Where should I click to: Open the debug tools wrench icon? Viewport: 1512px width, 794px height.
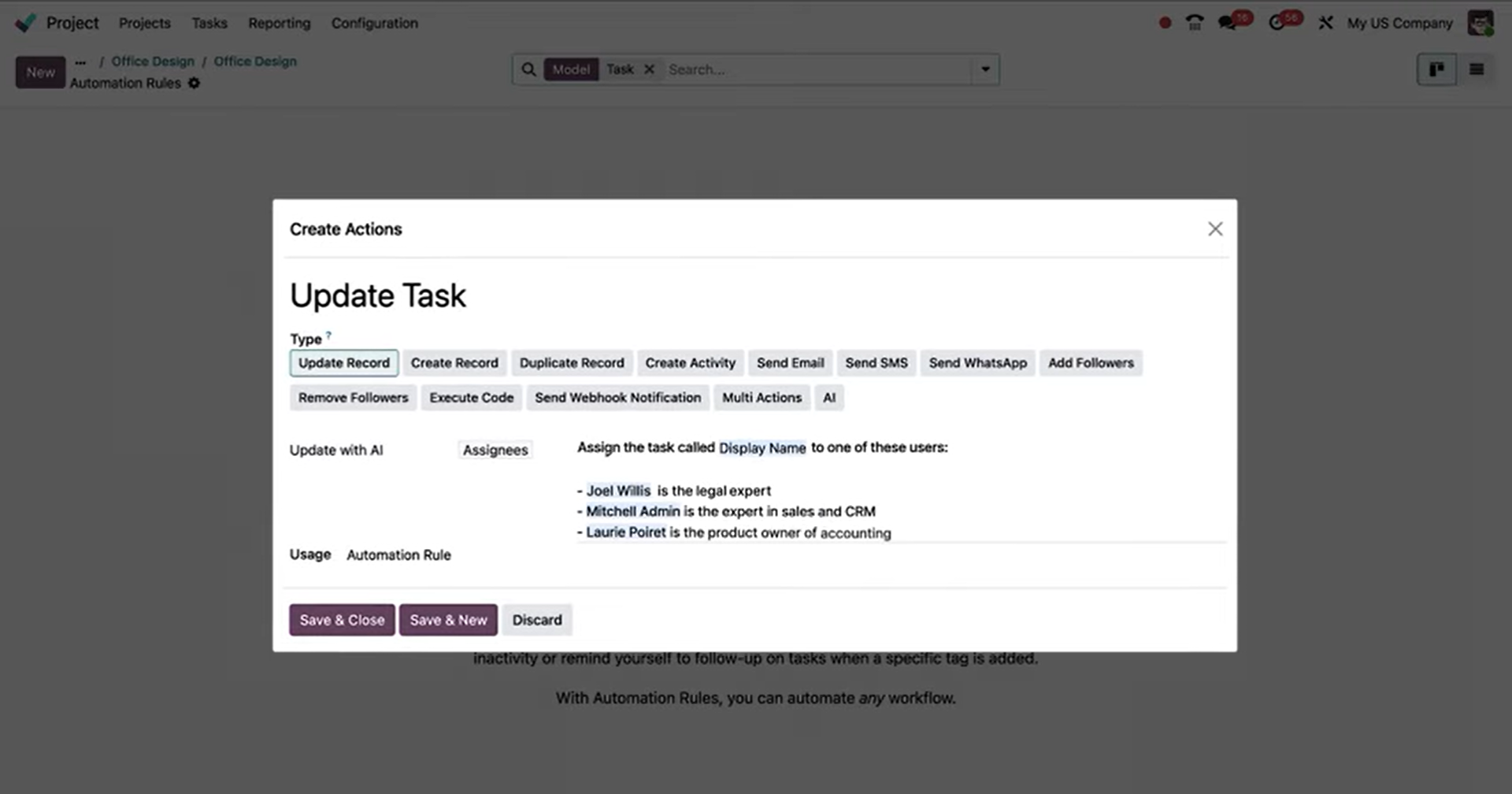pyautogui.click(x=1326, y=23)
